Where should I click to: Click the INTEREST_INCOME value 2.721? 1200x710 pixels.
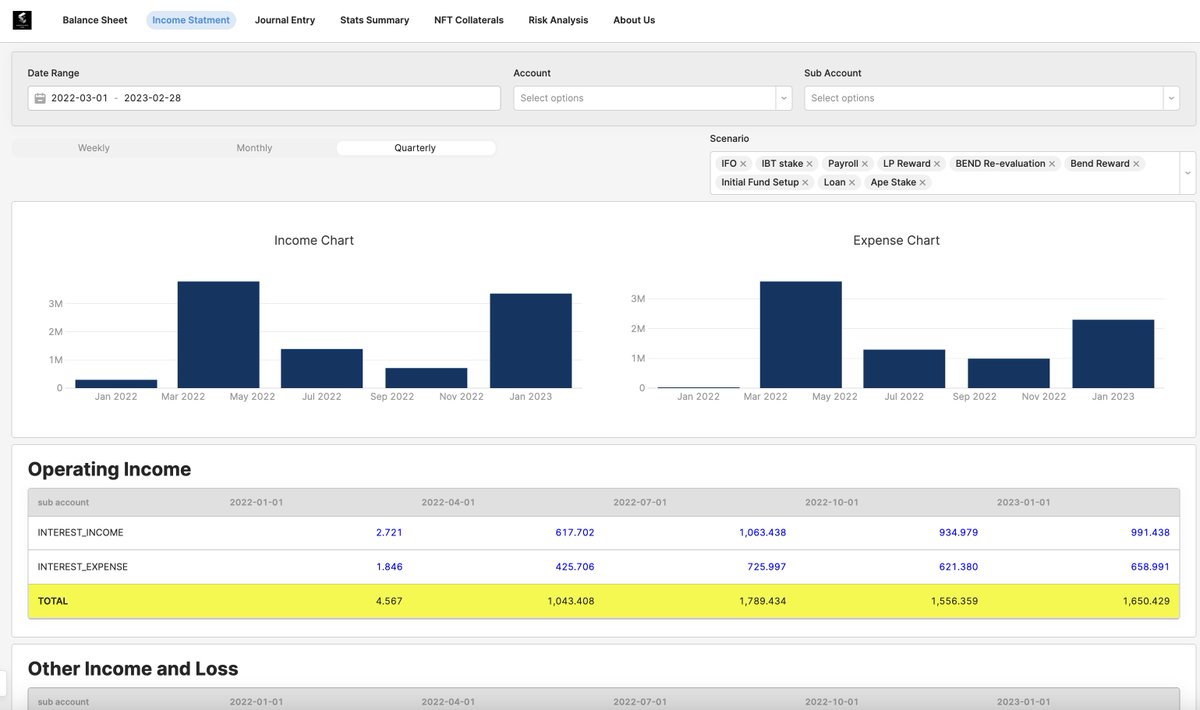[389, 533]
